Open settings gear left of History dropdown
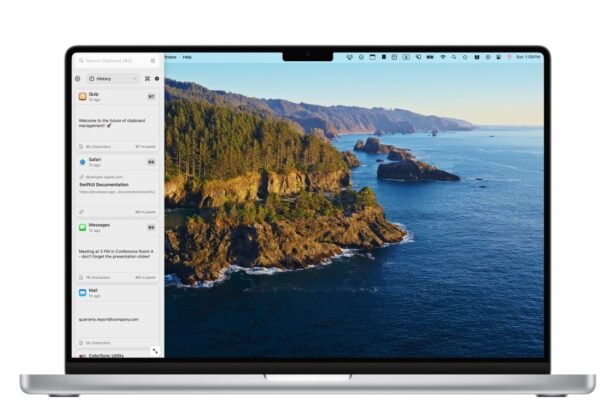The image size is (615, 410). coord(78,79)
